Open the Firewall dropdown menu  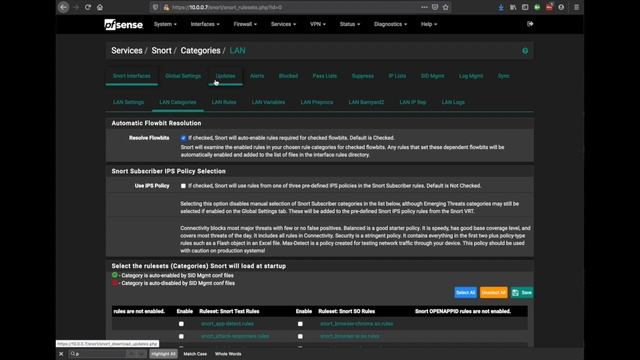coord(245,24)
